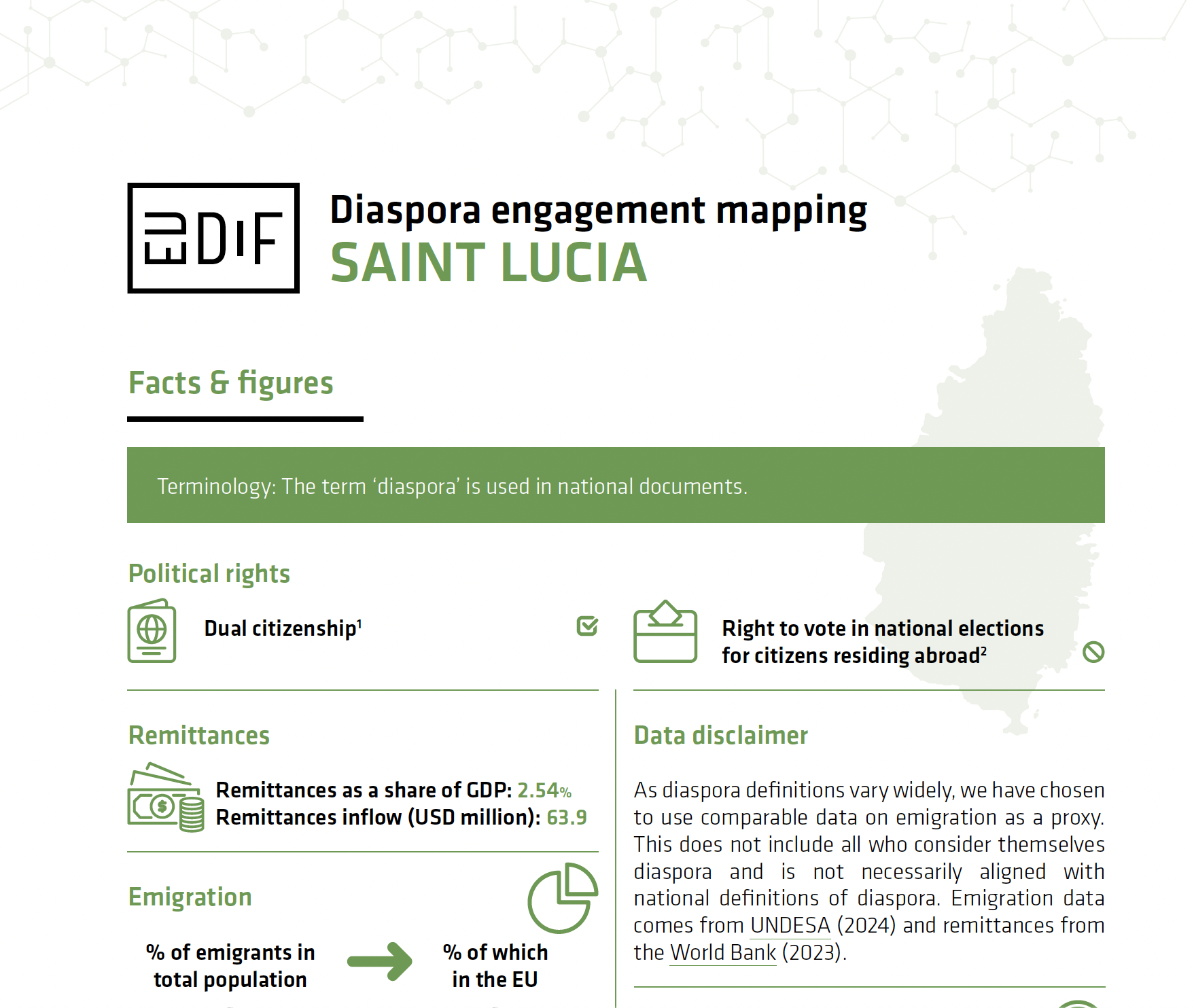This screenshot has width=1194, height=1008.
Task: Click the prohibited circle icon for voting rights
Action: (x=1093, y=652)
